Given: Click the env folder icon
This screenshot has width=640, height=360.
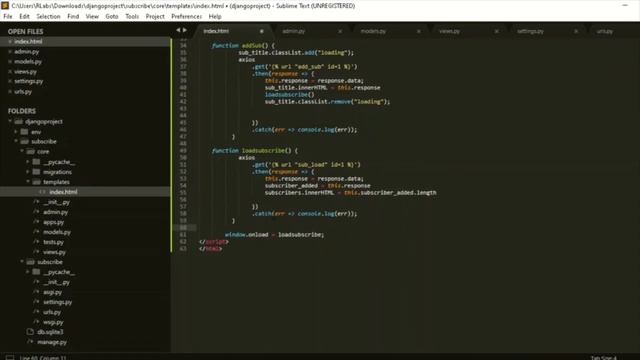Looking at the screenshot, I should tap(24, 132).
